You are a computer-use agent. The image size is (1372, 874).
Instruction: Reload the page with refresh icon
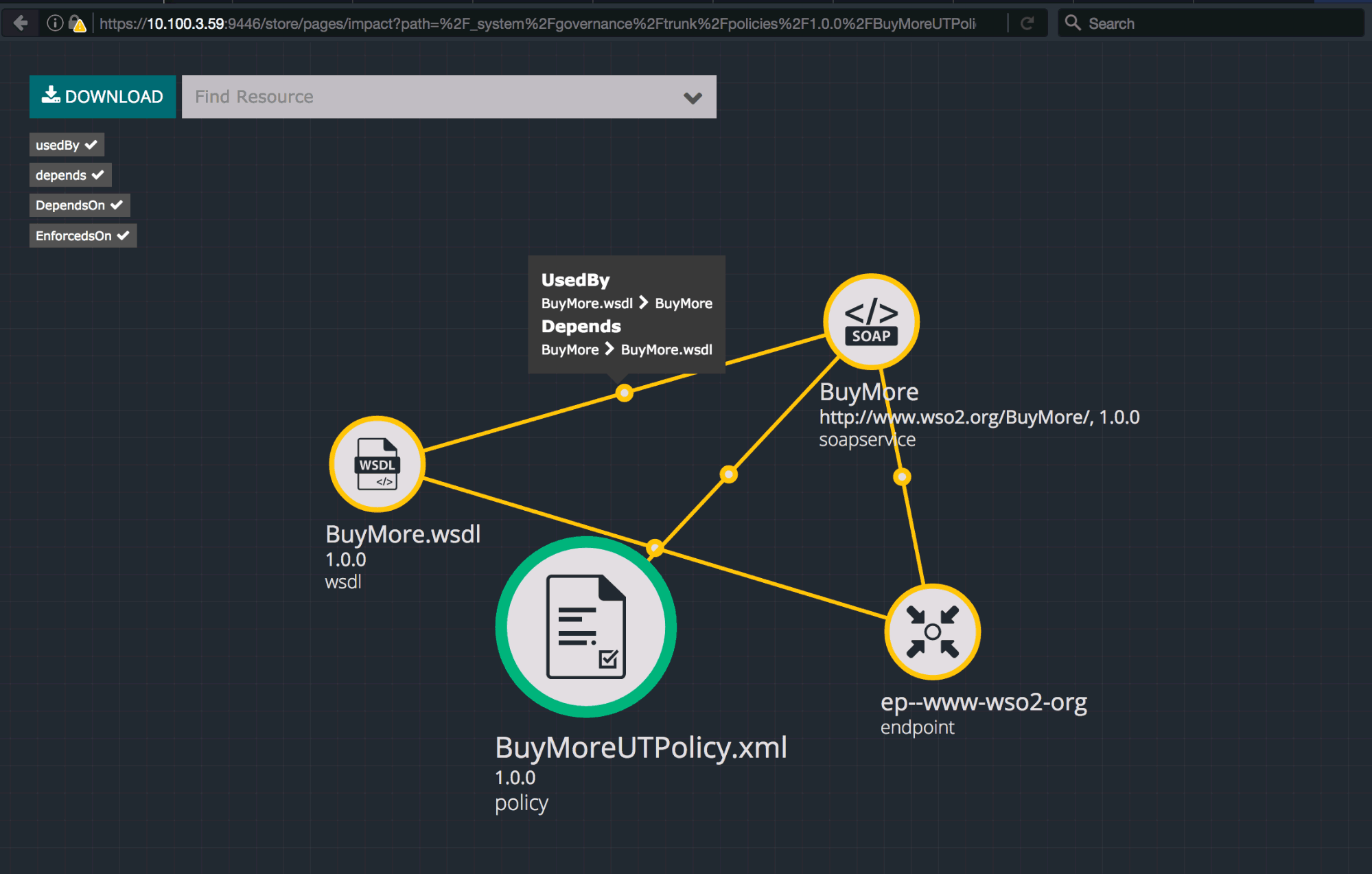pos(1027,23)
